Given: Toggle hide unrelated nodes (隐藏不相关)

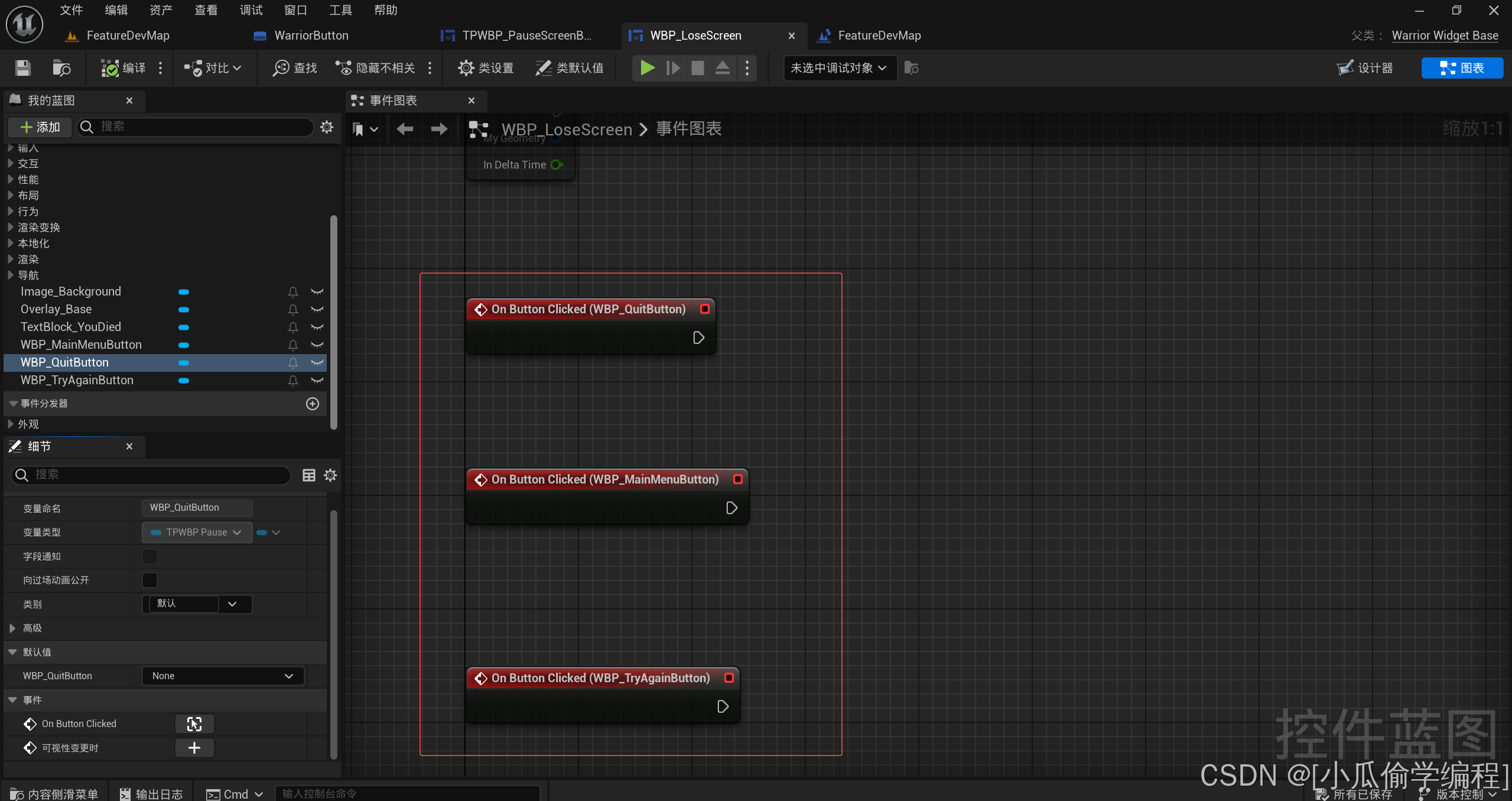Looking at the screenshot, I should [375, 68].
